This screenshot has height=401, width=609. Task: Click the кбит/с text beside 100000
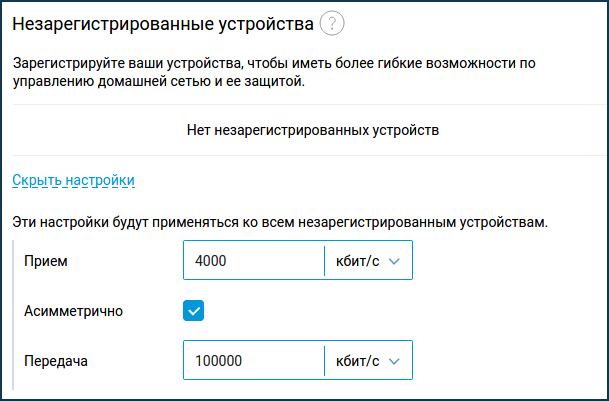click(357, 361)
